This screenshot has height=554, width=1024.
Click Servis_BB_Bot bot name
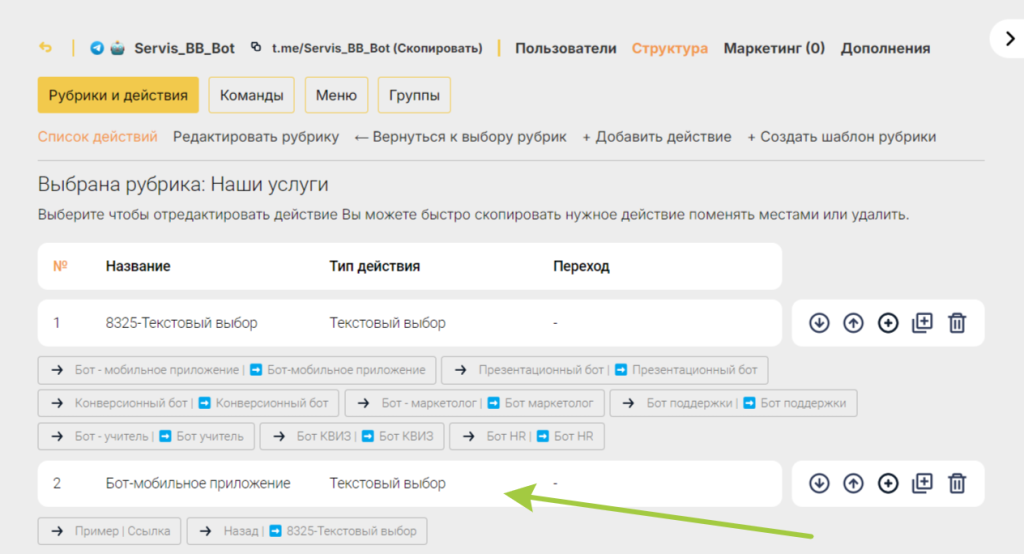(x=184, y=48)
